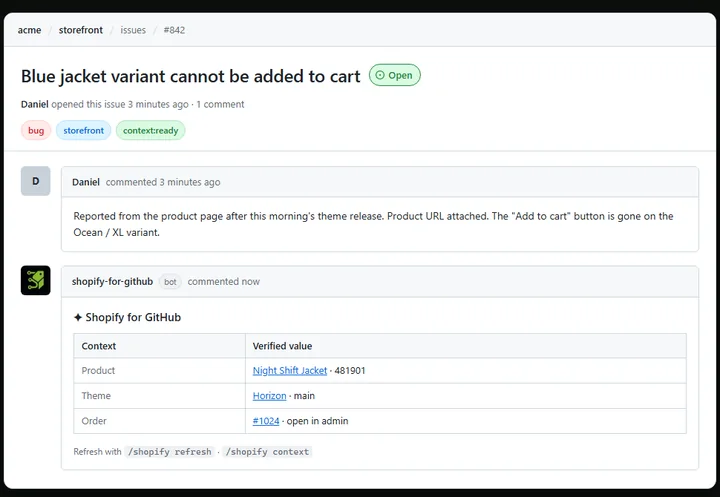This screenshot has height=497, width=720.
Task: Open the acme breadcrumb link
Action: (x=29, y=30)
